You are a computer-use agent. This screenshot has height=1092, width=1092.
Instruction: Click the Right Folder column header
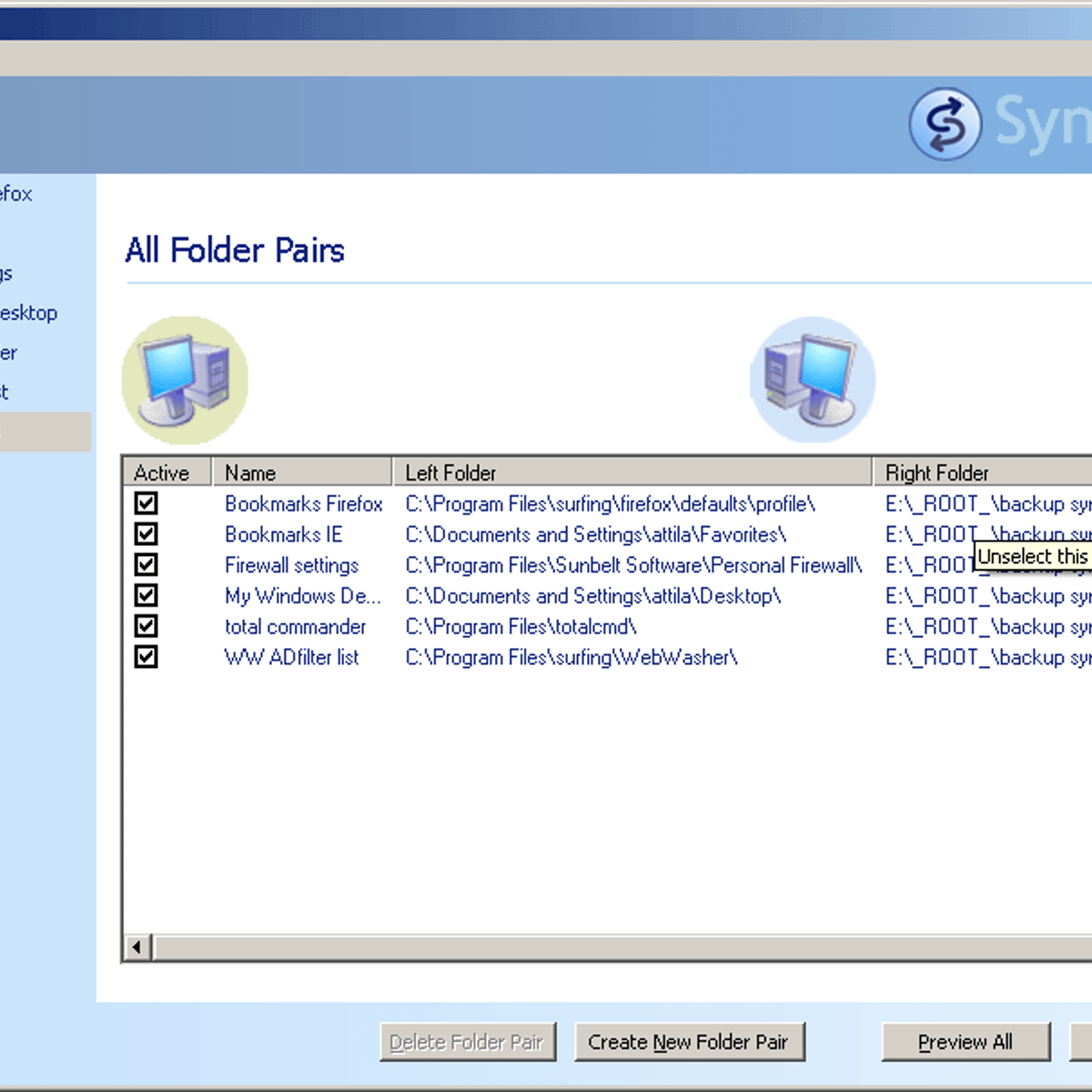983,472
